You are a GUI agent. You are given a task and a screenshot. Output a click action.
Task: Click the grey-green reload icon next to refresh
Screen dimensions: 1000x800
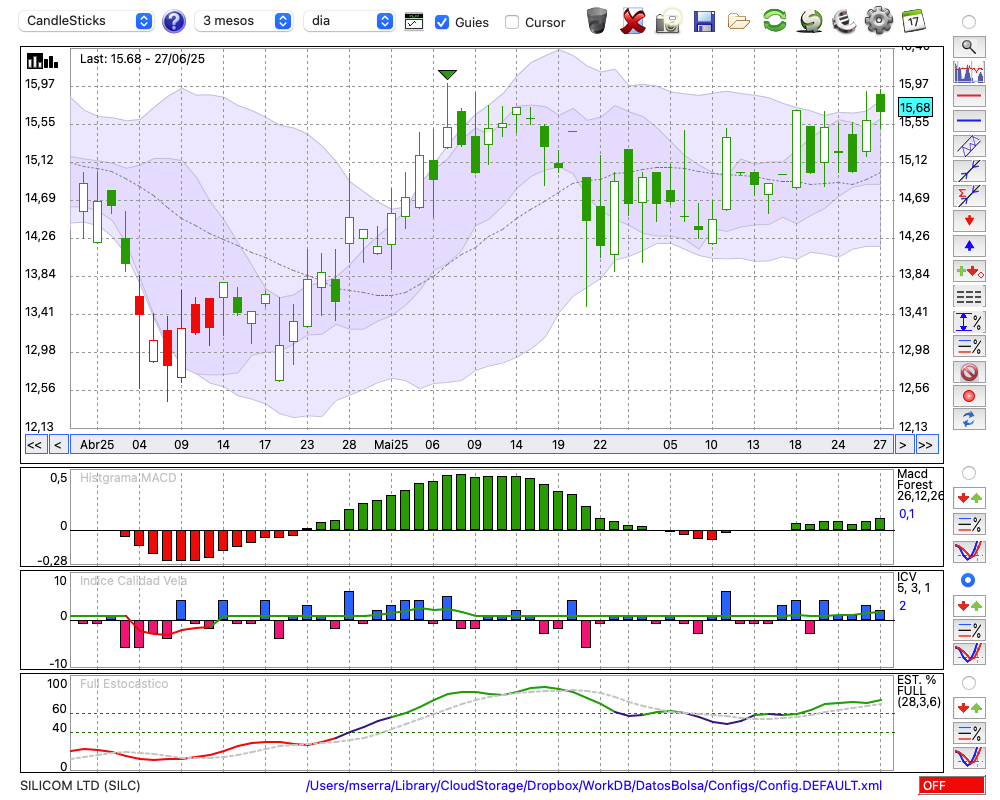pyautogui.click(x=810, y=20)
